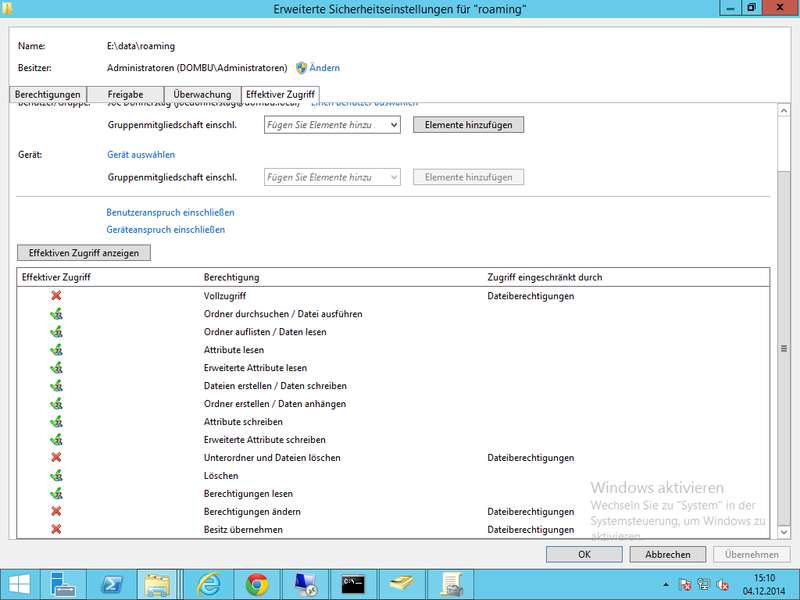800x600 pixels.
Task: Click the green check icon for Dateien erstellen / Daten schreiben
Action: [56, 386]
